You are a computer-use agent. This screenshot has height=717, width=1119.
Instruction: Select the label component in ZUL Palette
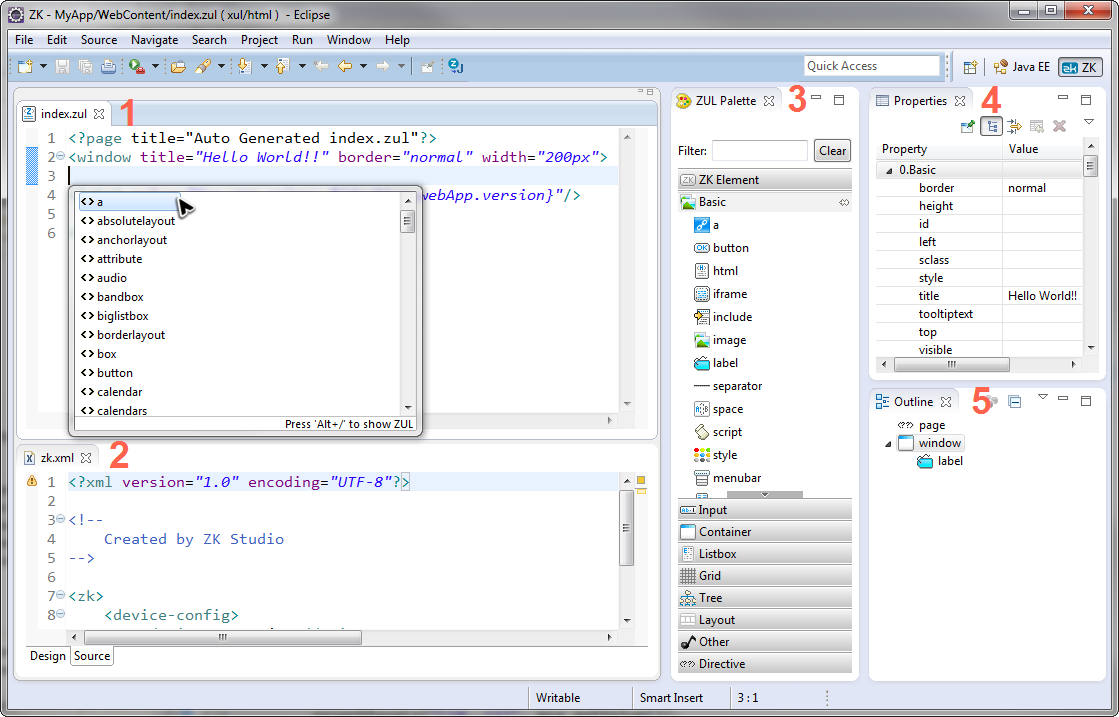tap(716, 363)
